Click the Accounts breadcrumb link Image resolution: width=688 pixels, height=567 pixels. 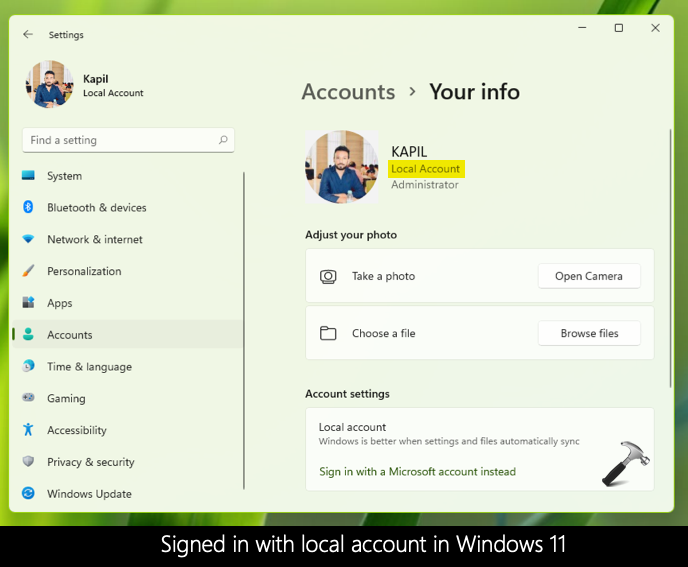pyautogui.click(x=348, y=92)
